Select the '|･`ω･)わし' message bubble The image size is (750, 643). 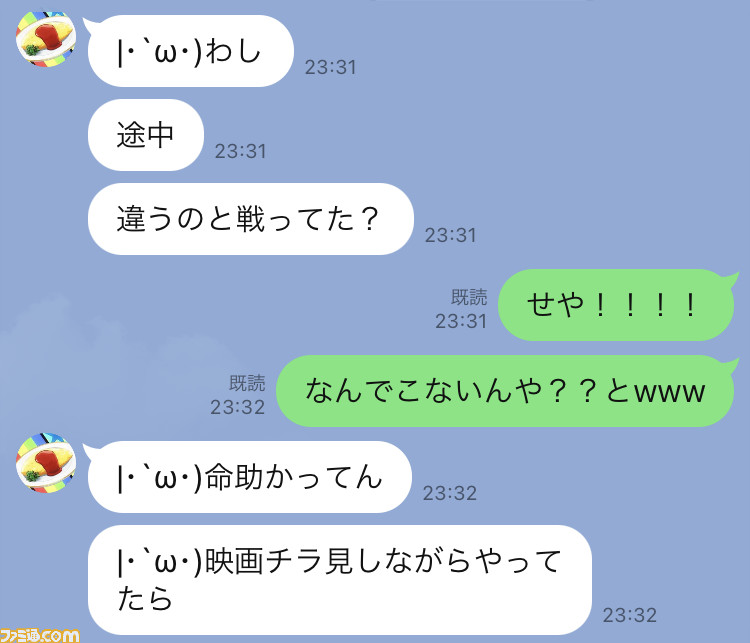click(190, 51)
